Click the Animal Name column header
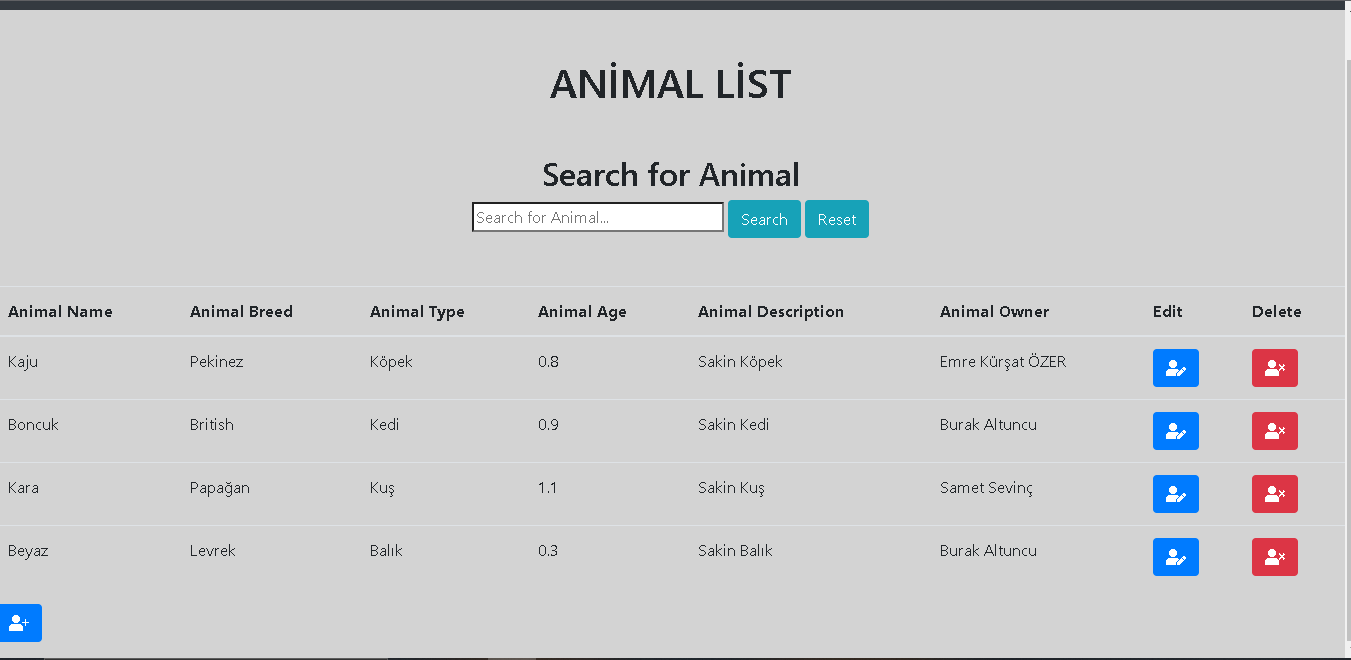Viewport: 1351px width, 660px height. (62, 311)
